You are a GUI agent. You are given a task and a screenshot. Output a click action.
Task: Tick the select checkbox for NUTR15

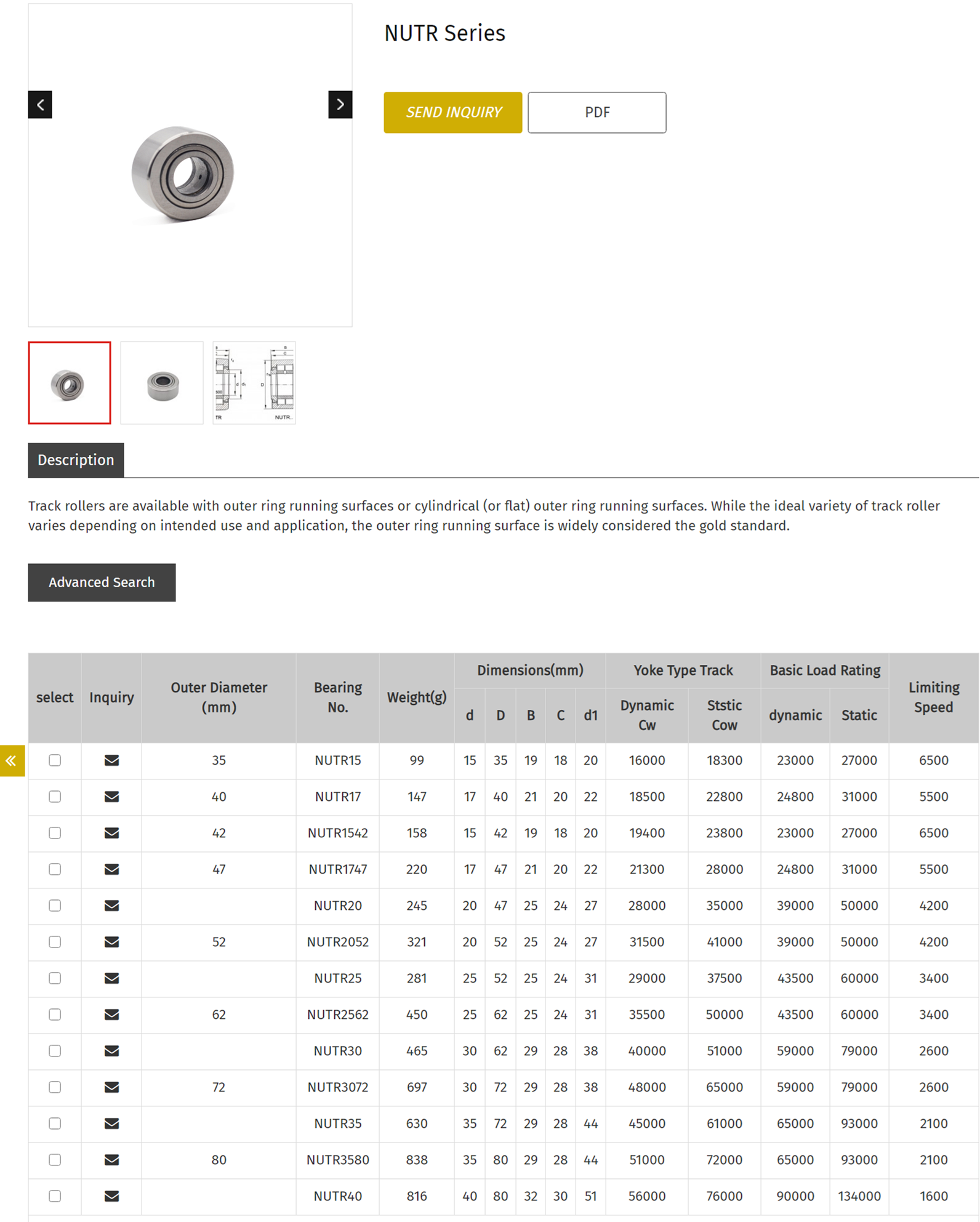[x=55, y=760]
